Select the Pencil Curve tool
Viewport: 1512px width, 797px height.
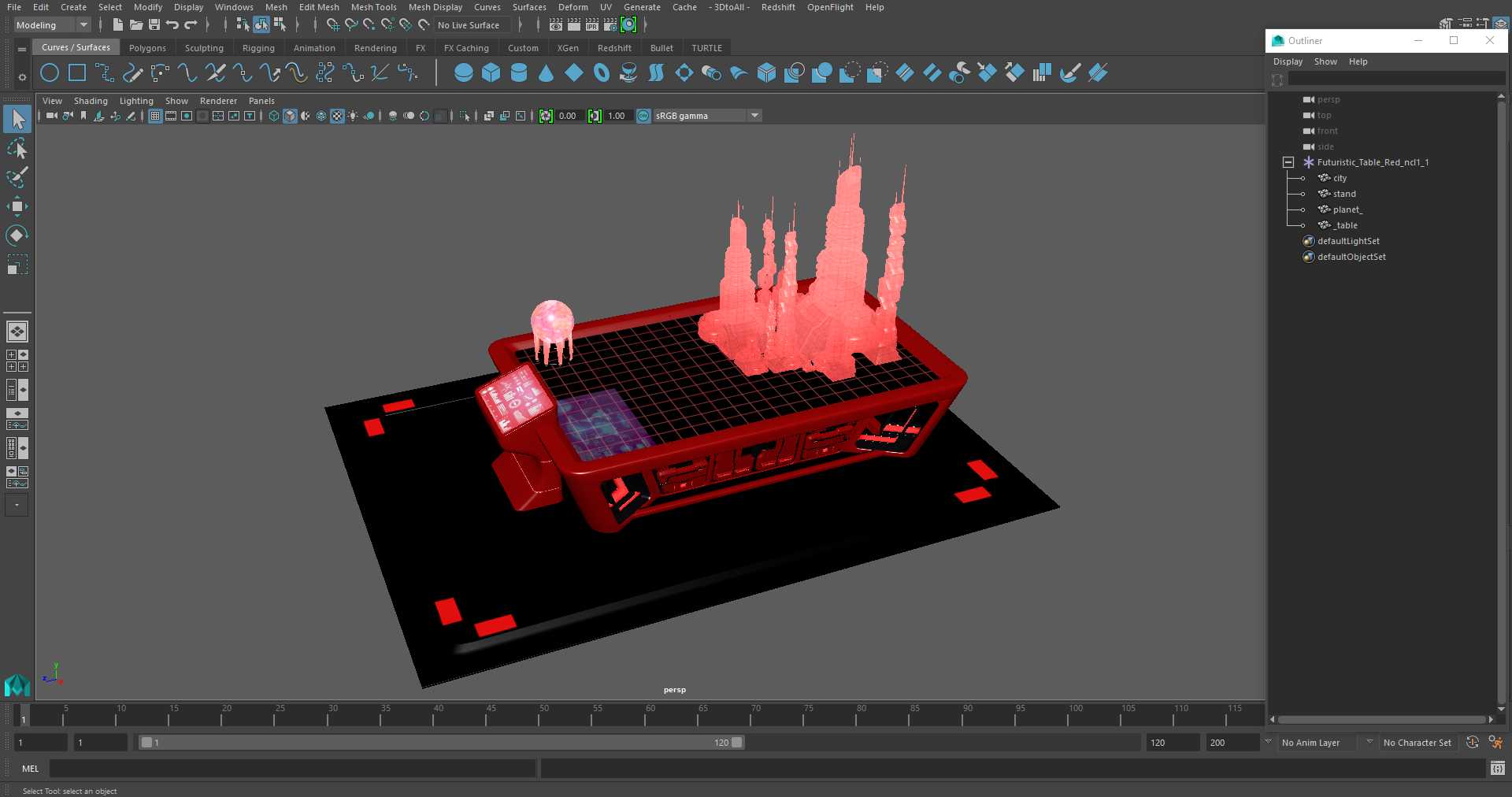click(x=132, y=73)
